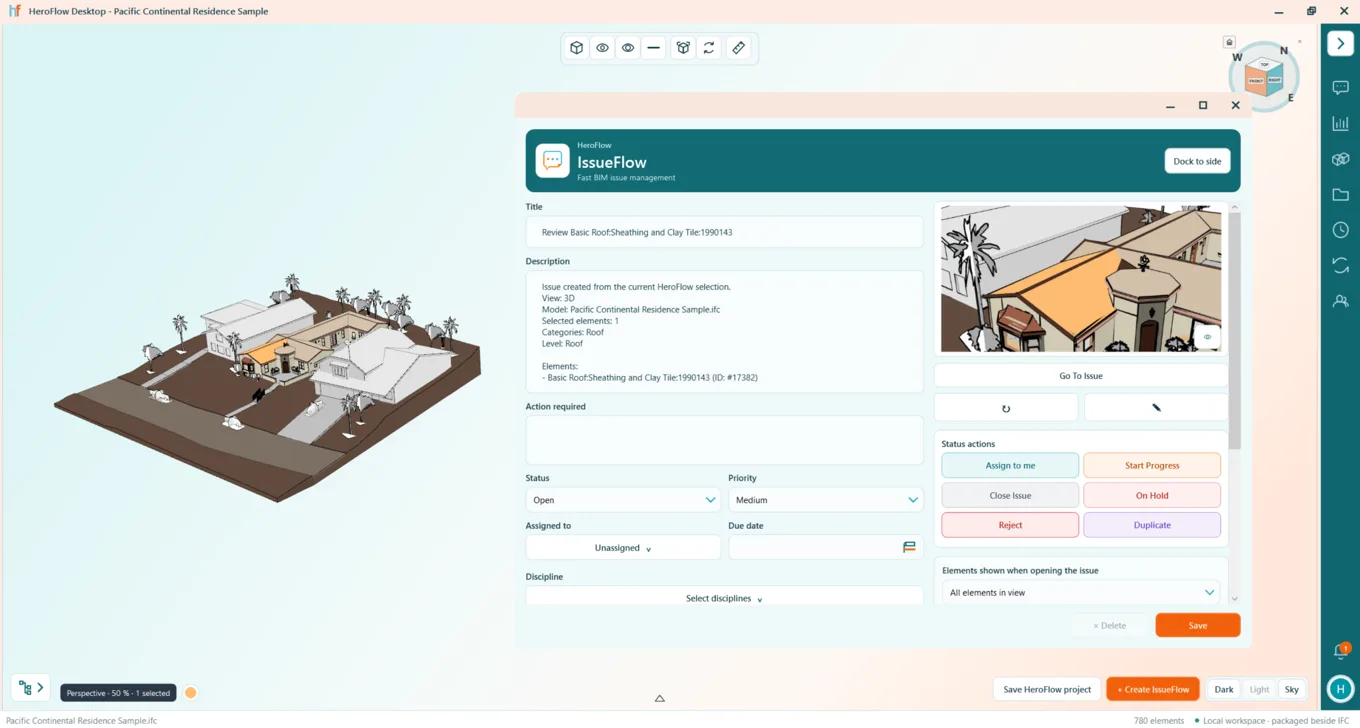This screenshot has width=1360, height=728.
Task: Select the ruler measure tool
Action: point(738,48)
